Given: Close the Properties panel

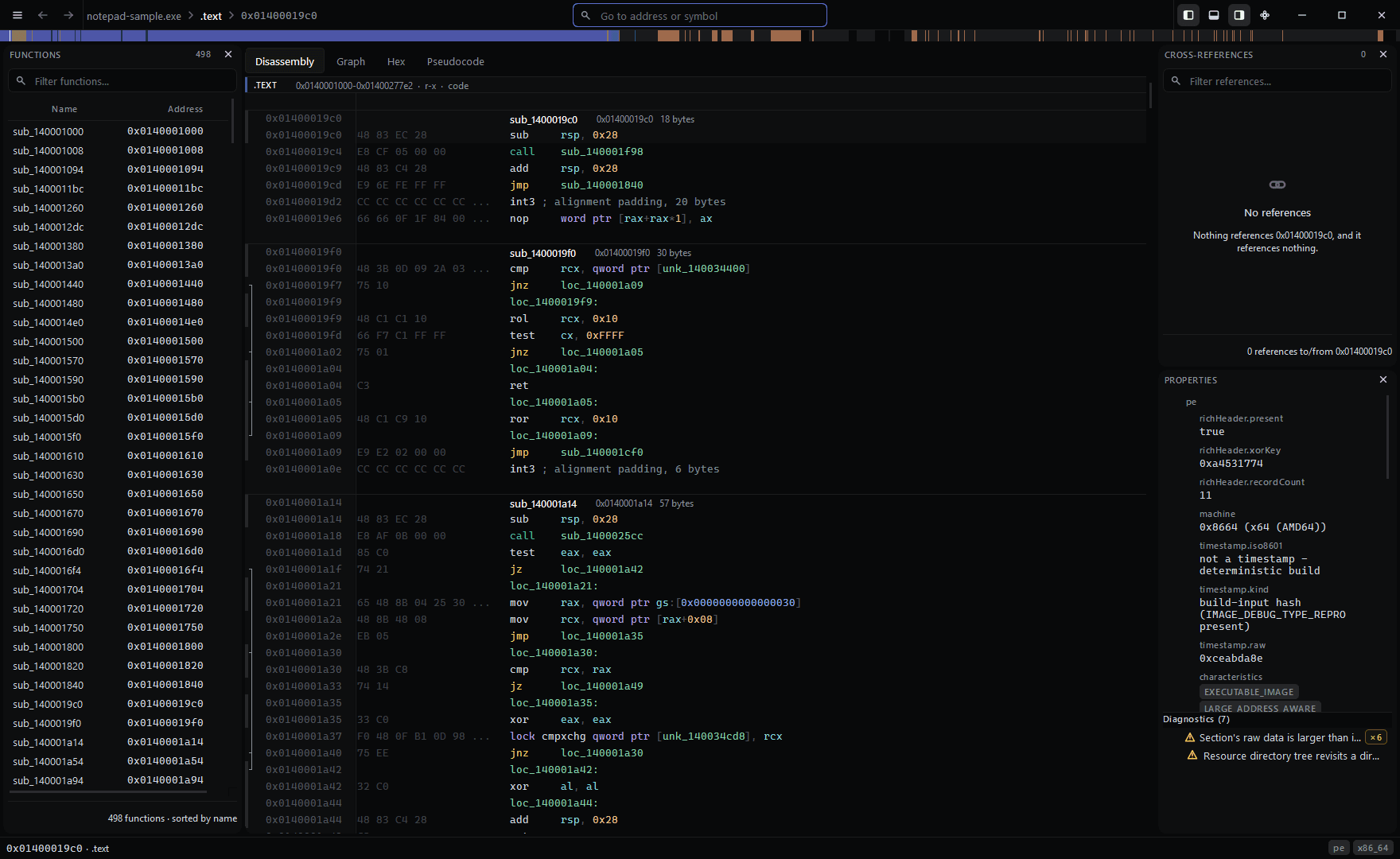Looking at the screenshot, I should [1383, 380].
